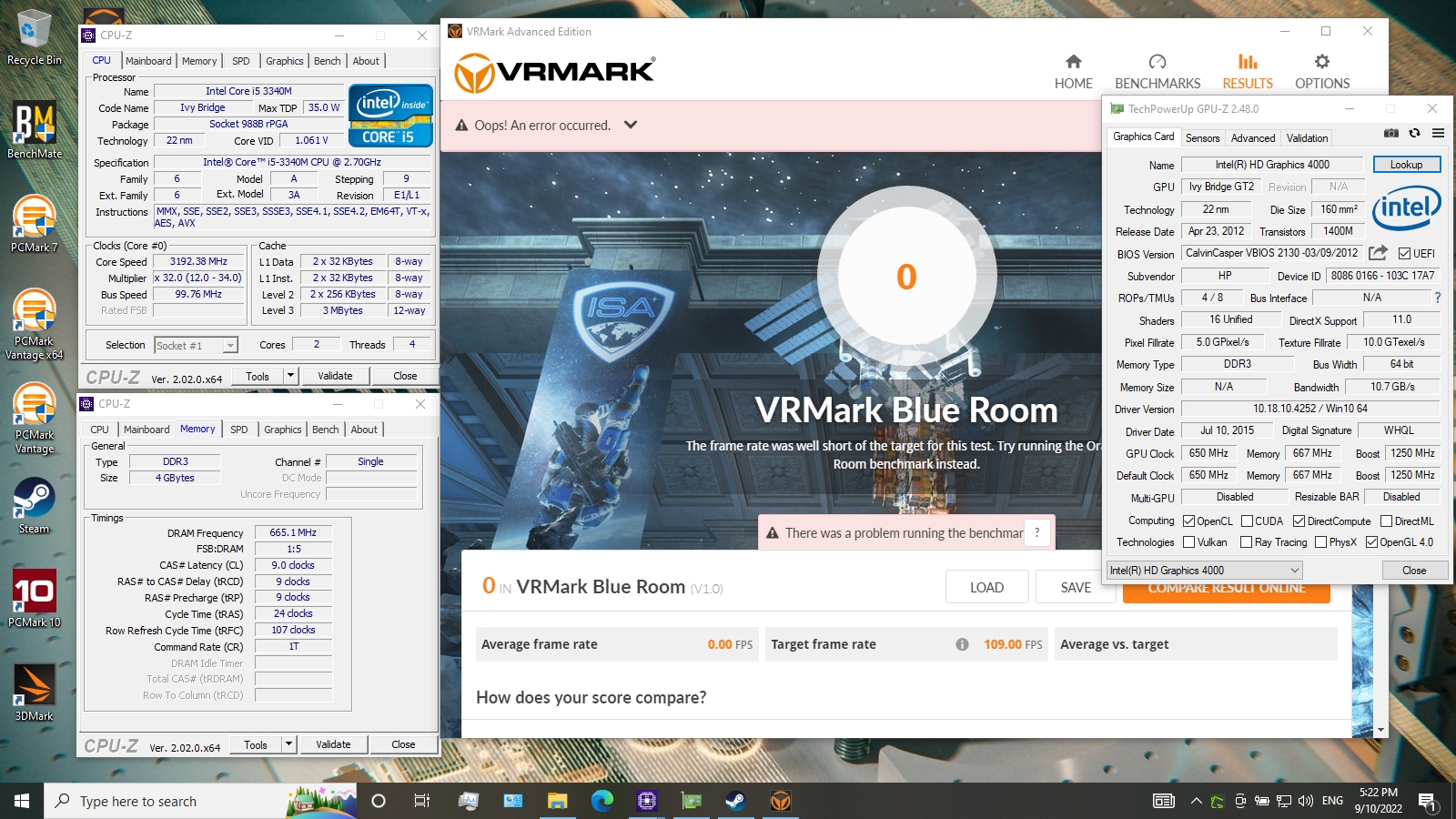Viewport: 1456px width, 819px height.
Task: Click the VRMark taskbar icon
Action: (x=780, y=801)
